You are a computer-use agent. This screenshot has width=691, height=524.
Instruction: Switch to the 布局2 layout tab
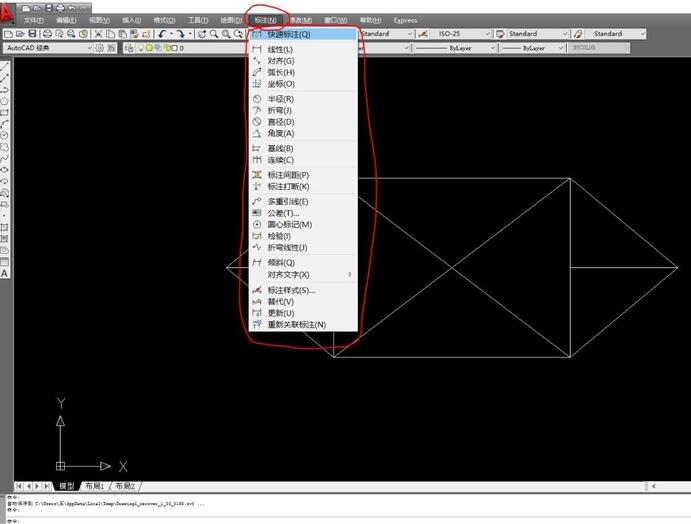(125, 486)
